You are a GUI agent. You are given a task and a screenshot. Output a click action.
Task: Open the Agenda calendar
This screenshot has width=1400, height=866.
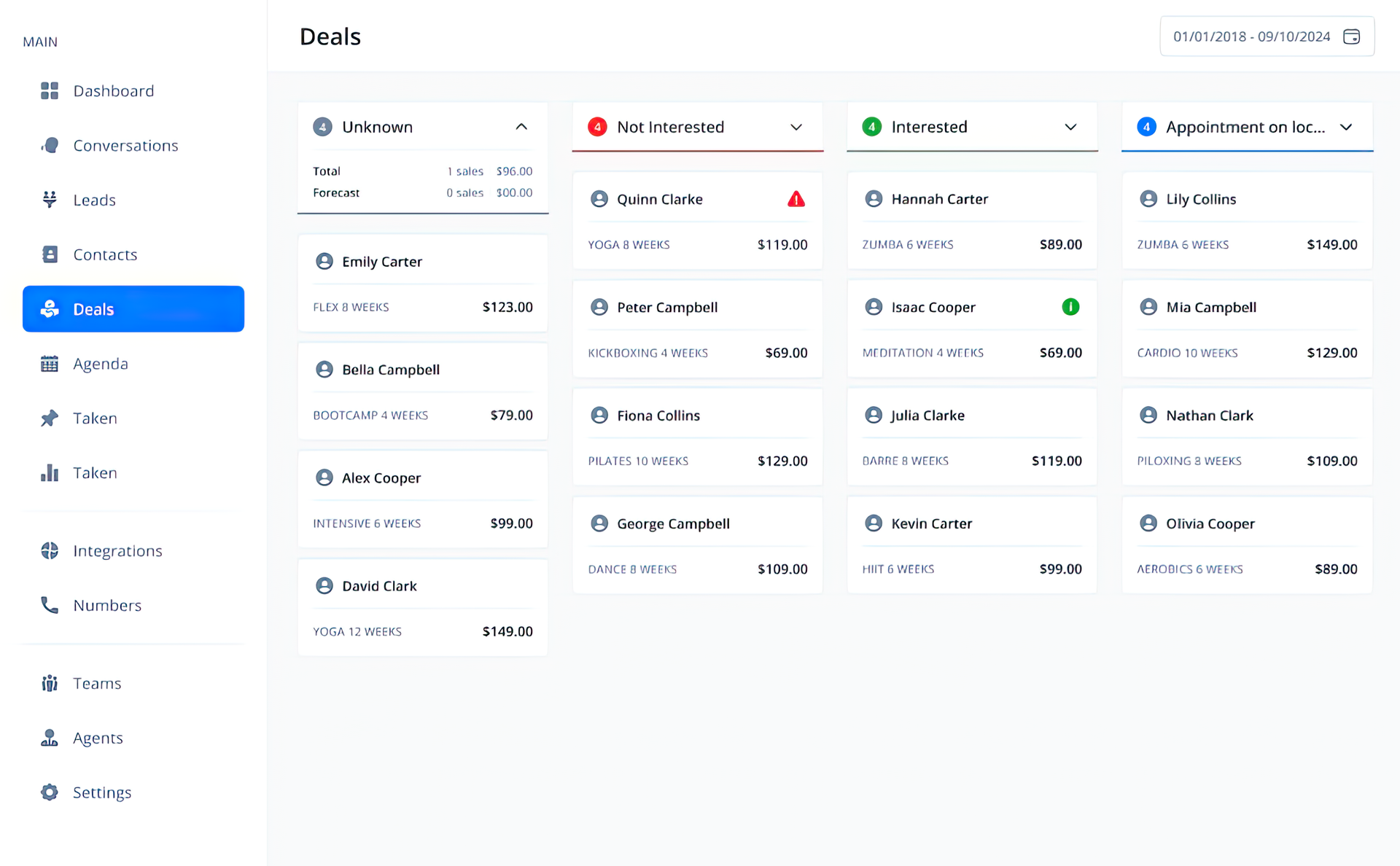[x=101, y=363]
